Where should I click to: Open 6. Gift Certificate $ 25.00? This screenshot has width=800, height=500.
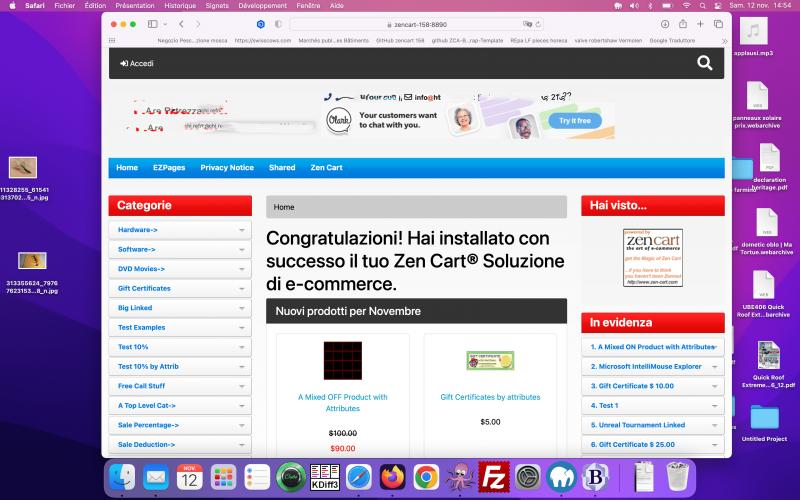click(x=653, y=444)
